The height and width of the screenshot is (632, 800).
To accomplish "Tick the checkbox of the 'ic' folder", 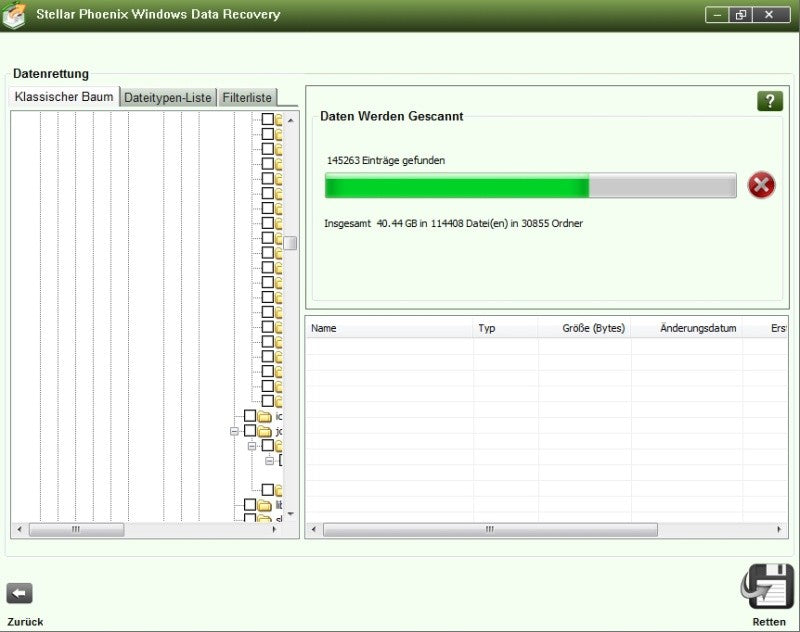I will coord(249,416).
